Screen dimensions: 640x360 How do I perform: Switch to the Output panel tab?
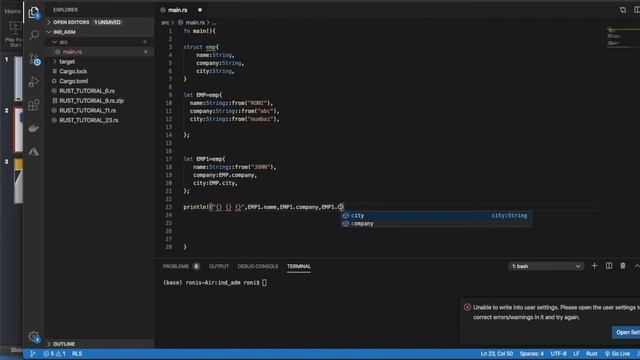tap(219, 266)
